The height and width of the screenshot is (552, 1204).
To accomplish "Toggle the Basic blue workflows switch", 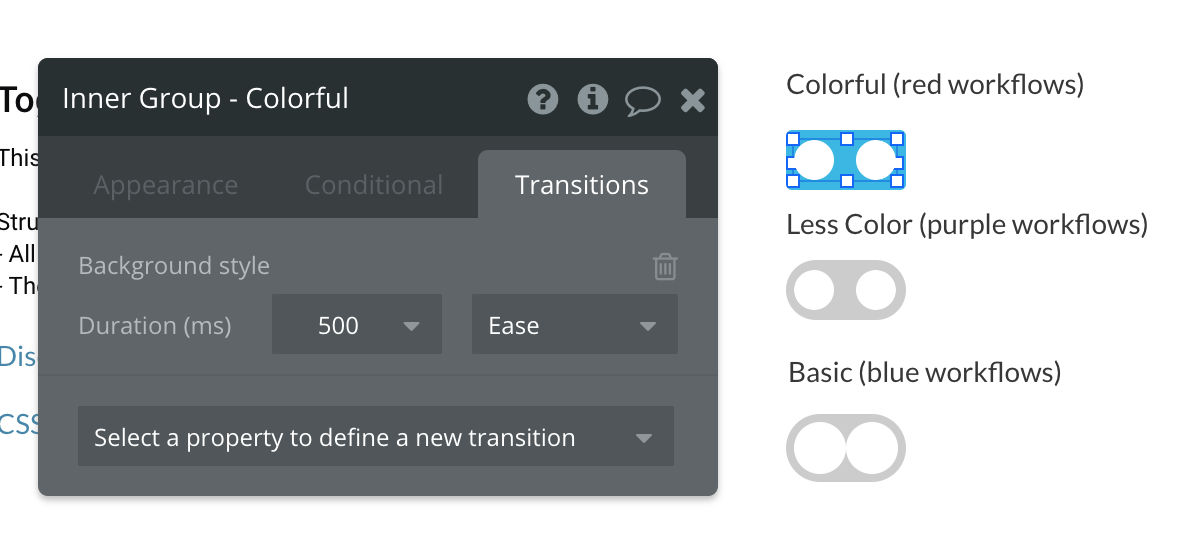I will click(x=845, y=448).
